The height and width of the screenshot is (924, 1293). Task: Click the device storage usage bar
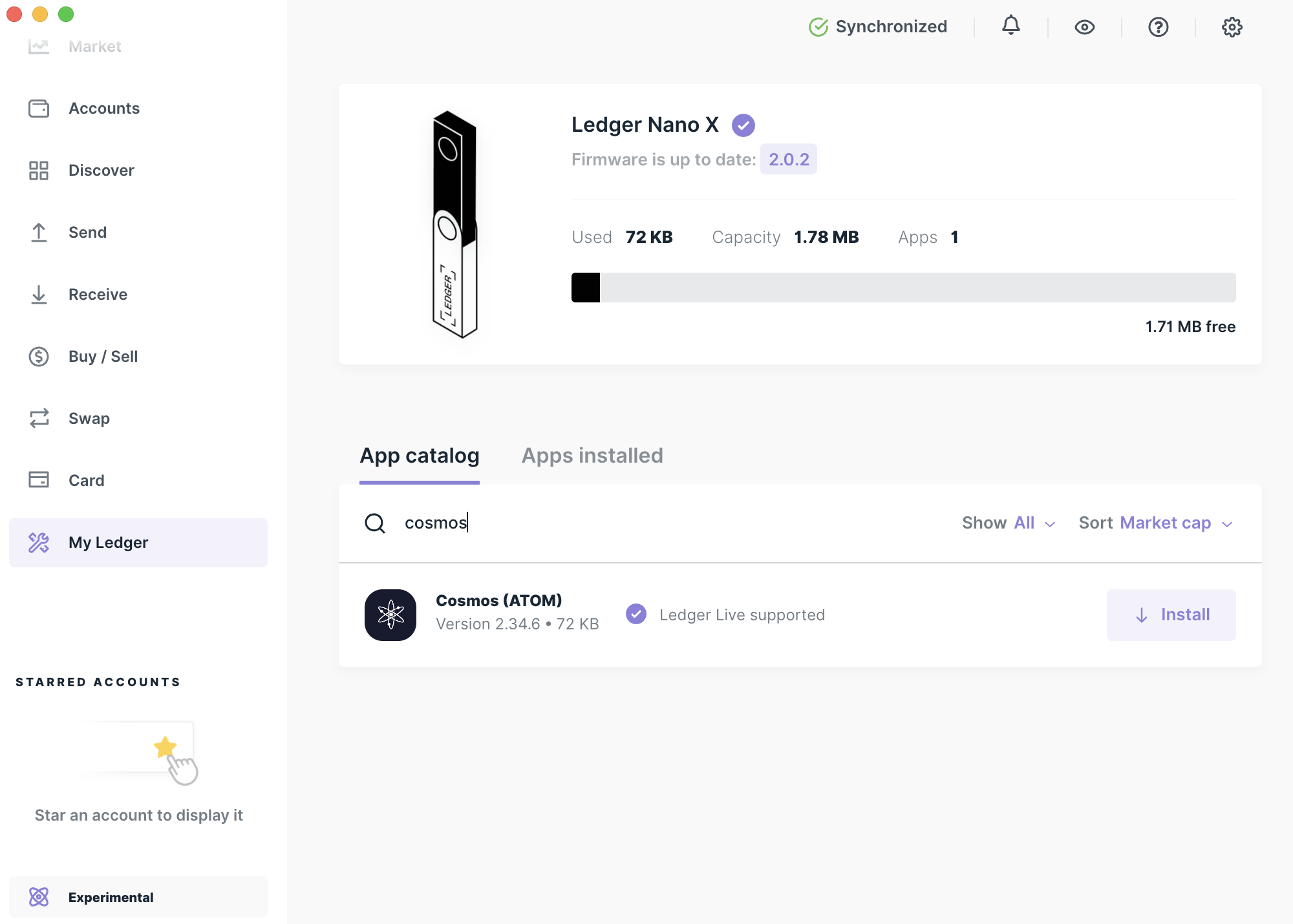[903, 288]
